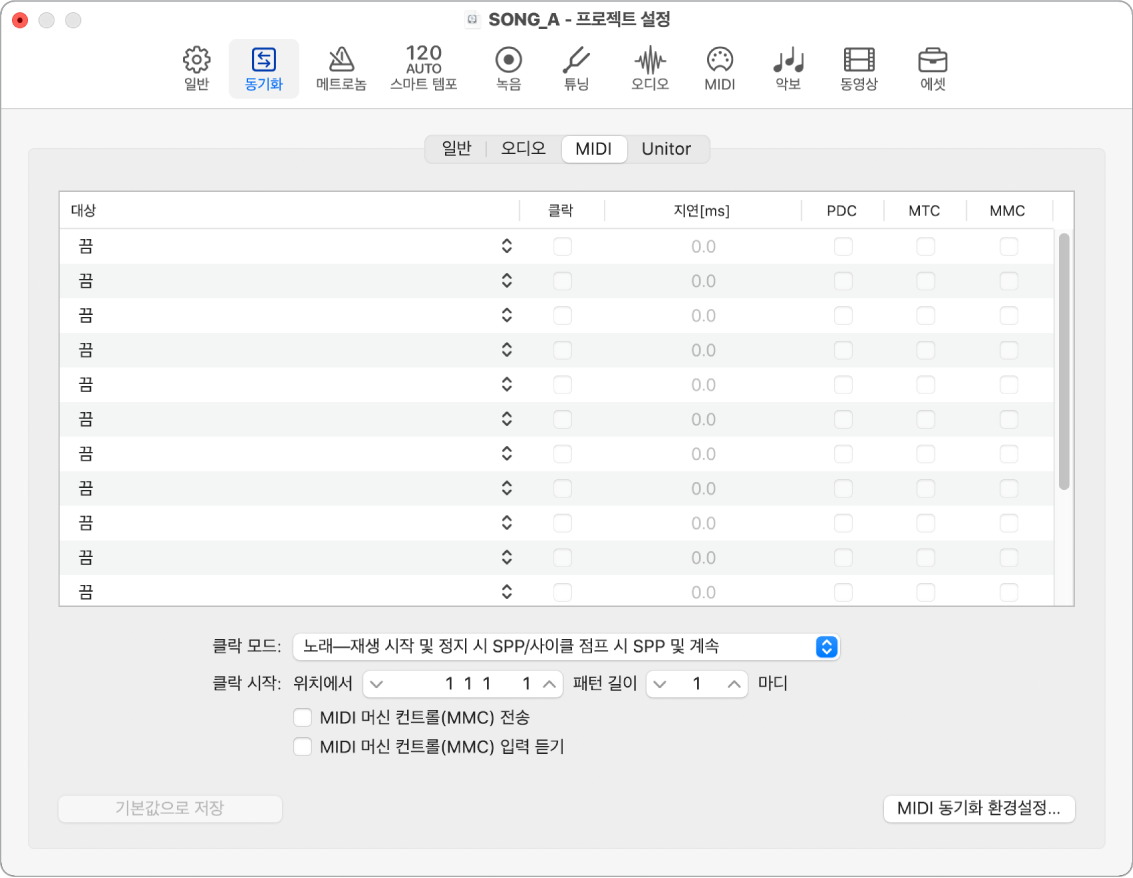Open the 동영상 (Movie) settings icon
1133x878 pixels.
point(859,69)
